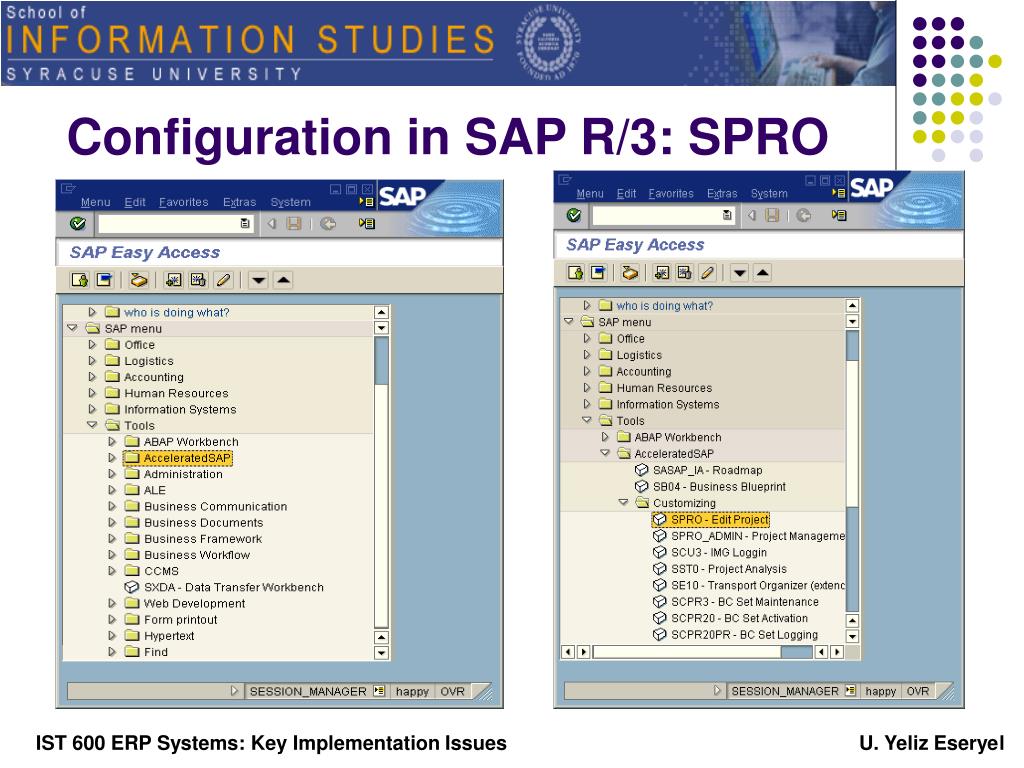This screenshot has height=768, width=1024.
Task: Click Move favorites down arrow in left window
Action: tap(259, 281)
